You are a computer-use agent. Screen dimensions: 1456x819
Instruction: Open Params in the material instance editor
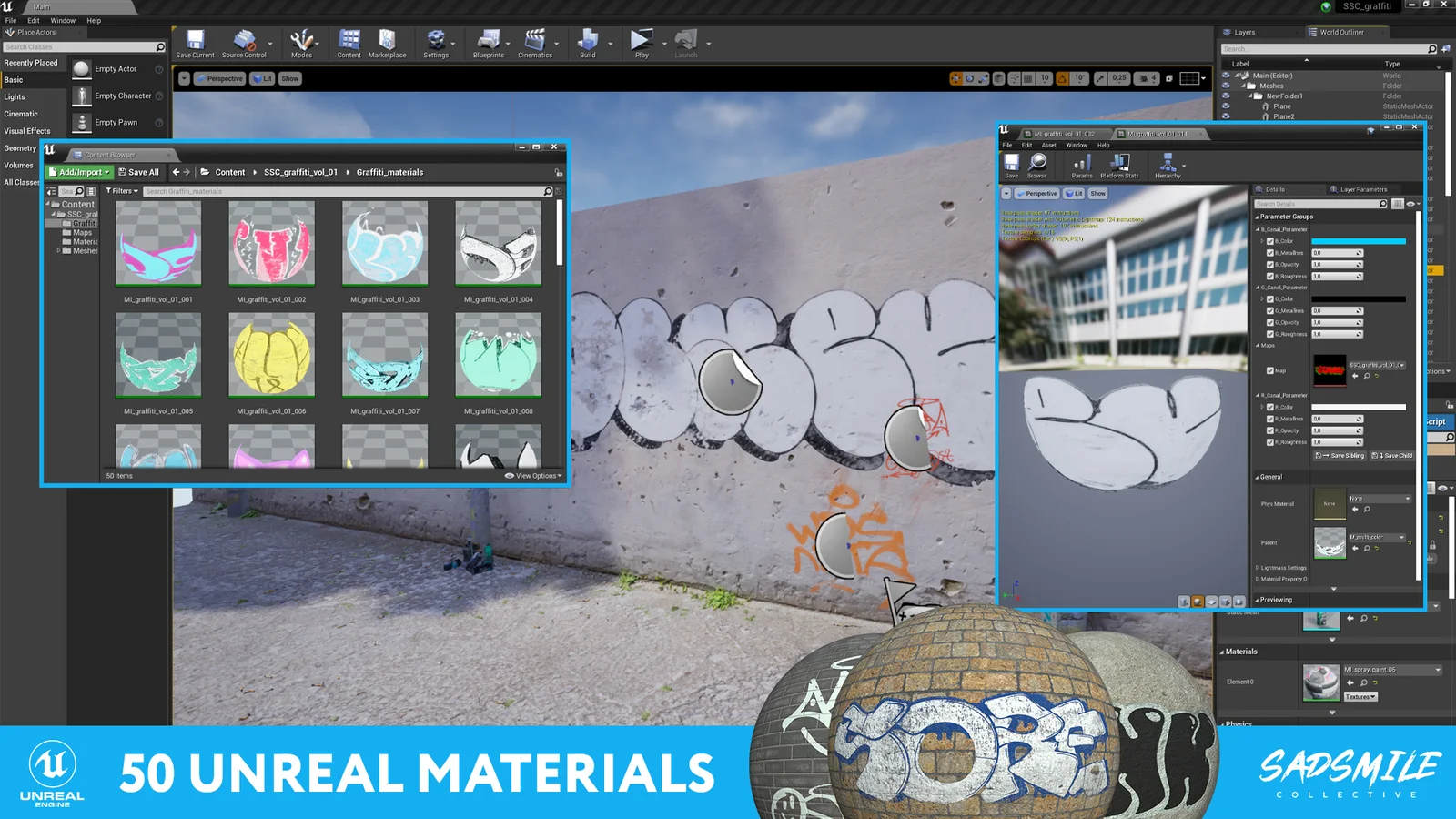[x=1081, y=164]
